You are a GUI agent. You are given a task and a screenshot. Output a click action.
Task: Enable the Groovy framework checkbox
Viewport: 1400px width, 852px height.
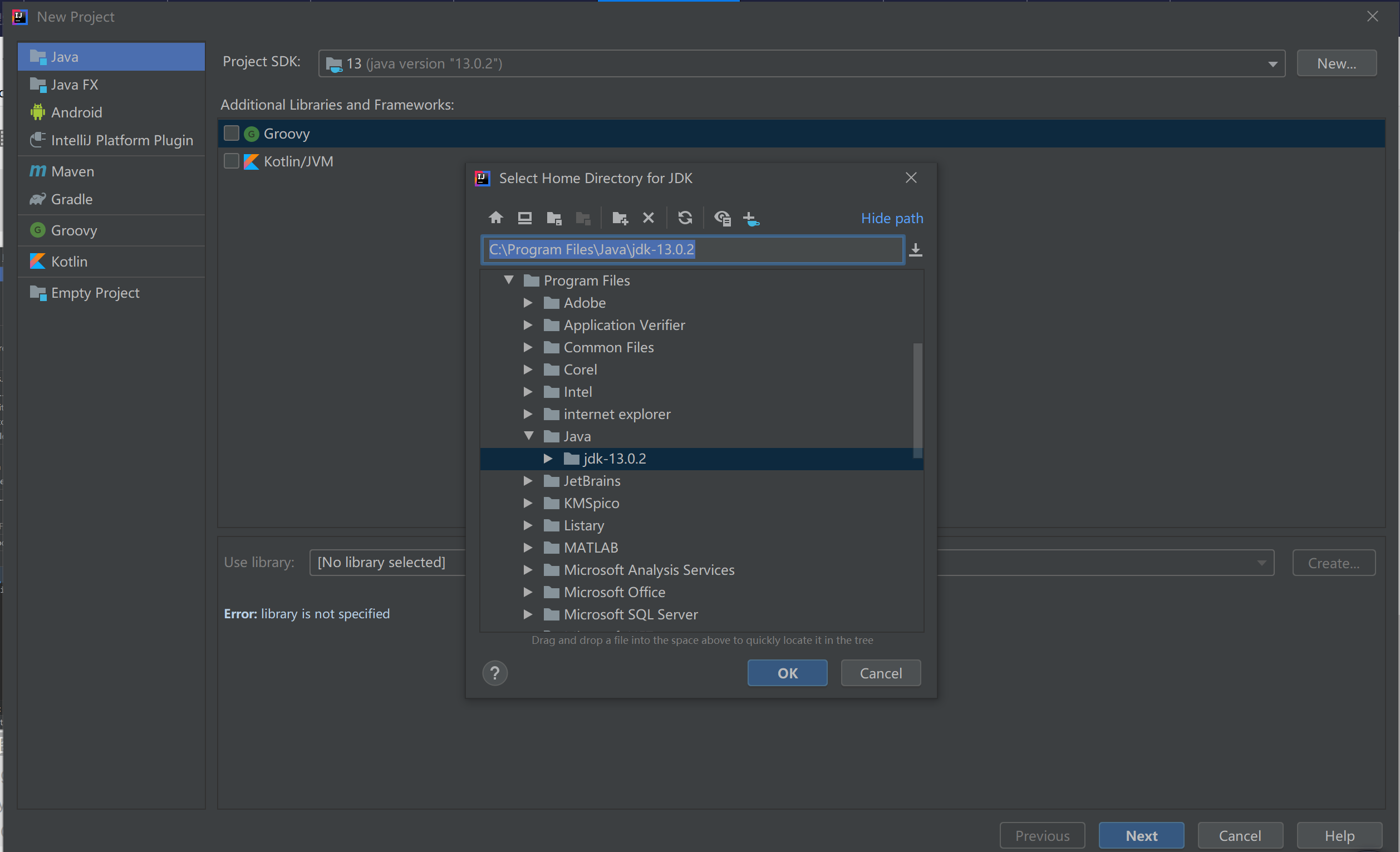231,134
